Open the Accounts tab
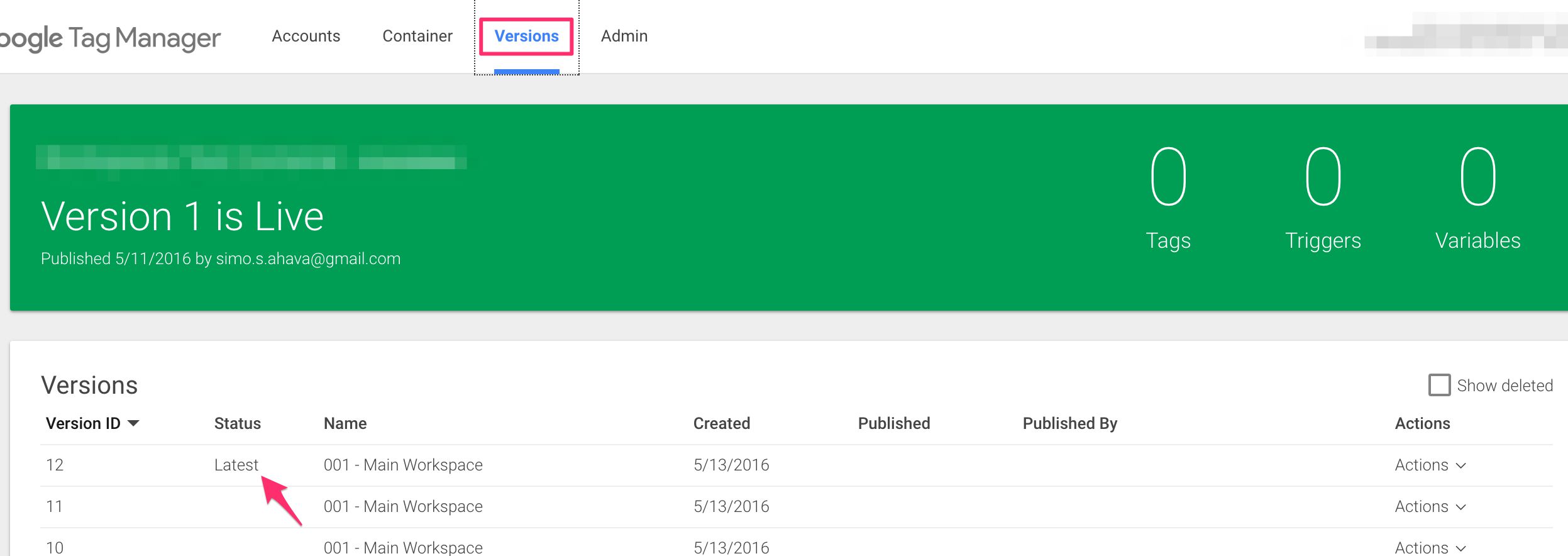1568x556 pixels. coord(306,36)
